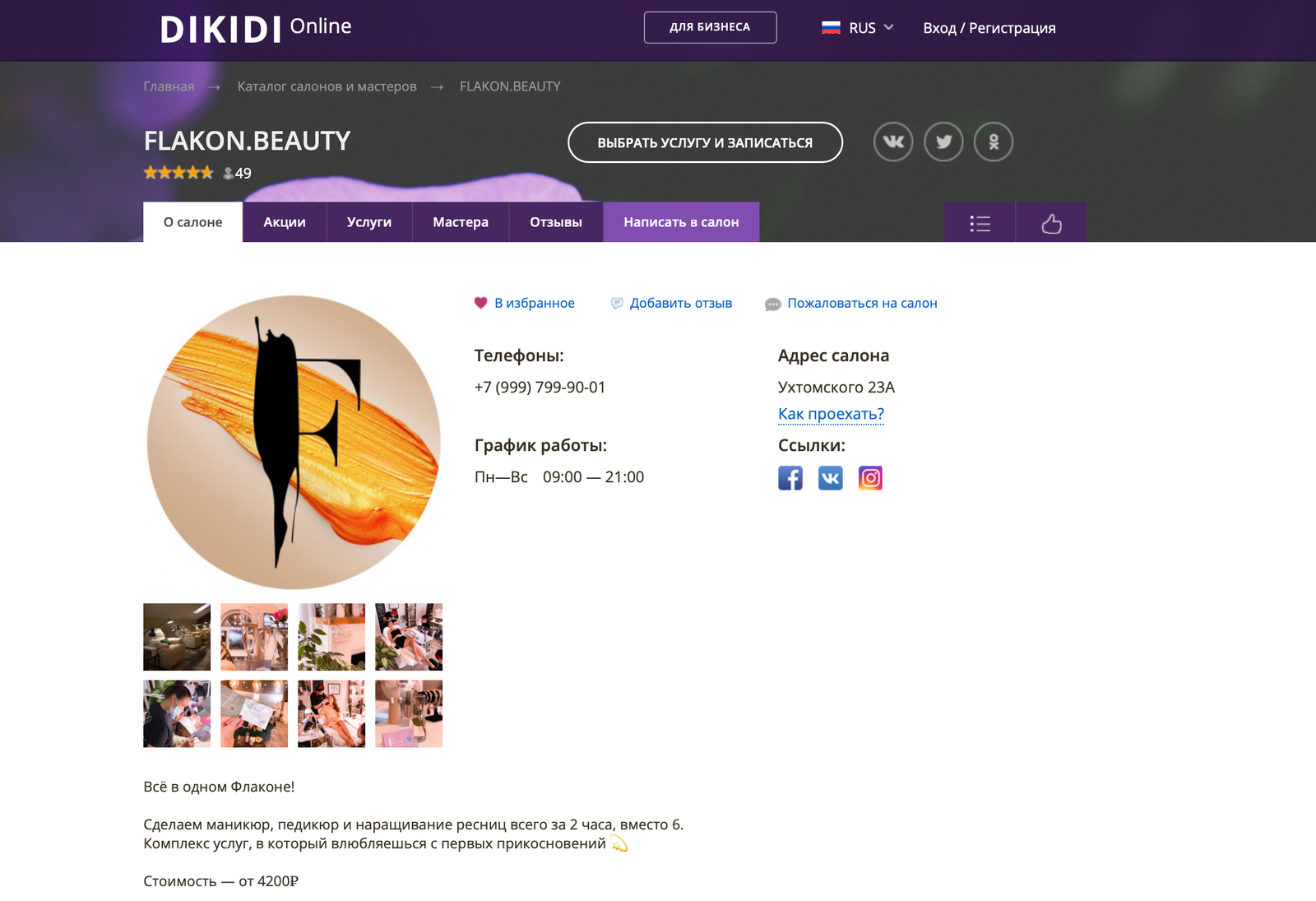Viewport: 1316px width, 901px height.
Task: Share salon via Odnoklassniki icon
Action: click(x=994, y=142)
